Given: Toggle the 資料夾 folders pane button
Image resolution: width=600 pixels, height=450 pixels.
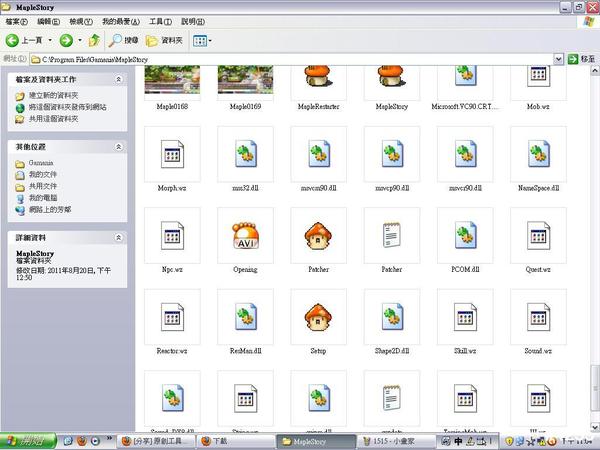Looking at the screenshot, I should pos(165,41).
